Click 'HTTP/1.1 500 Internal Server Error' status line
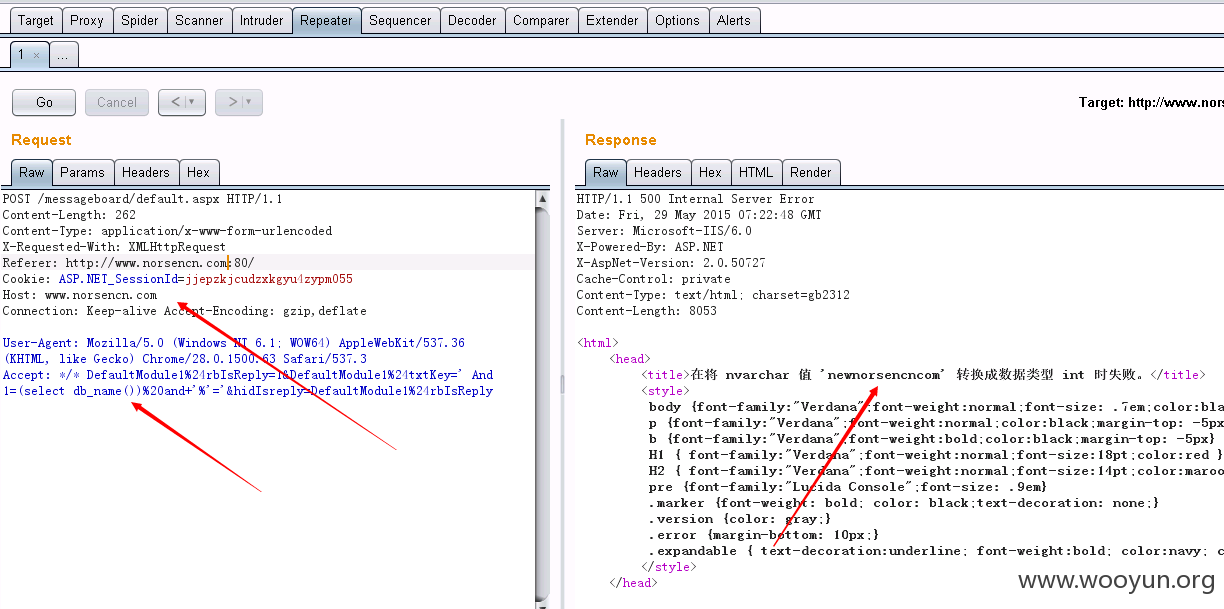Viewport: 1224px width, 609px height. tap(696, 199)
